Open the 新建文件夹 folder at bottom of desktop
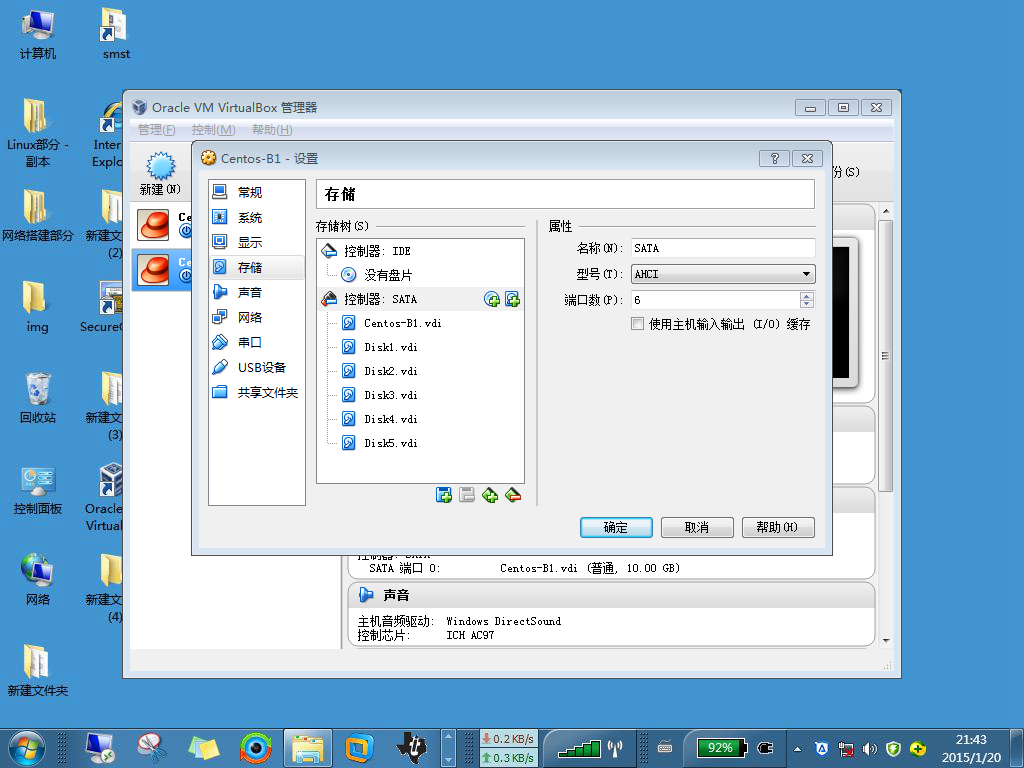The width and height of the screenshot is (1024, 768). coord(37,671)
